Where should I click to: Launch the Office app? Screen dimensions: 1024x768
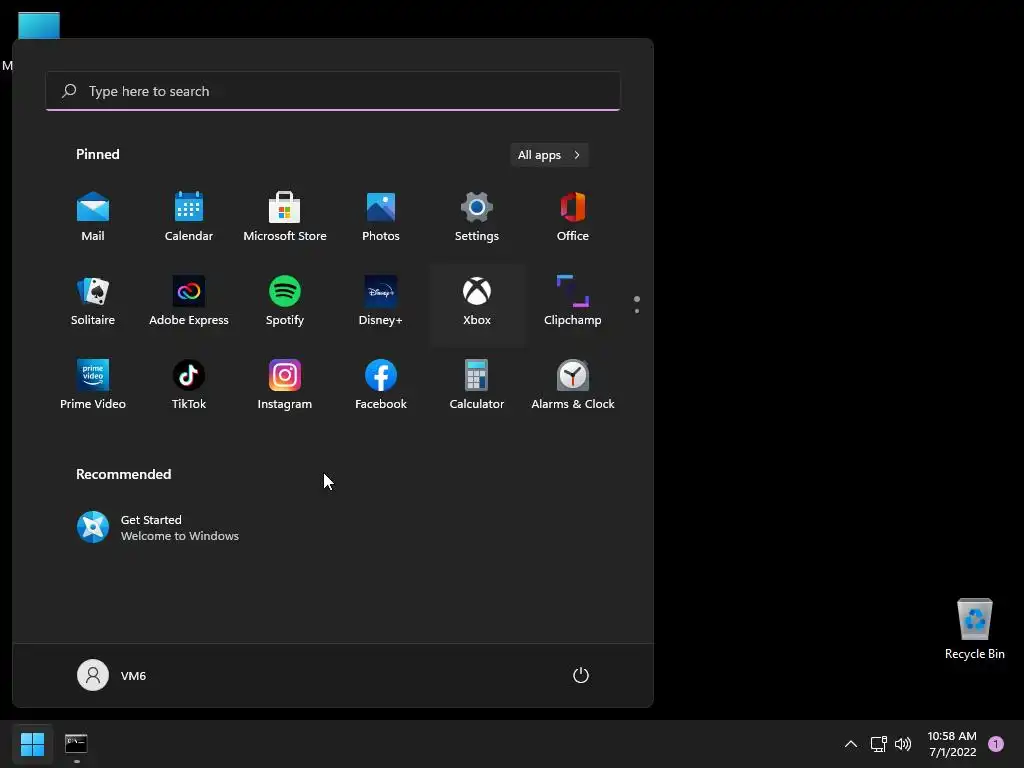pyautogui.click(x=573, y=217)
